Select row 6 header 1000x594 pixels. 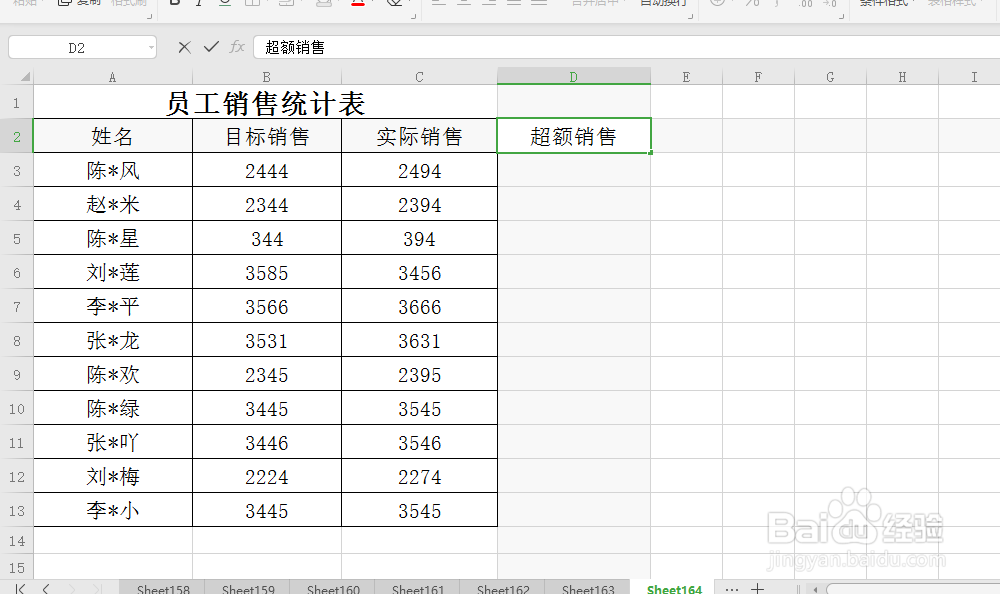click(x=17, y=272)
